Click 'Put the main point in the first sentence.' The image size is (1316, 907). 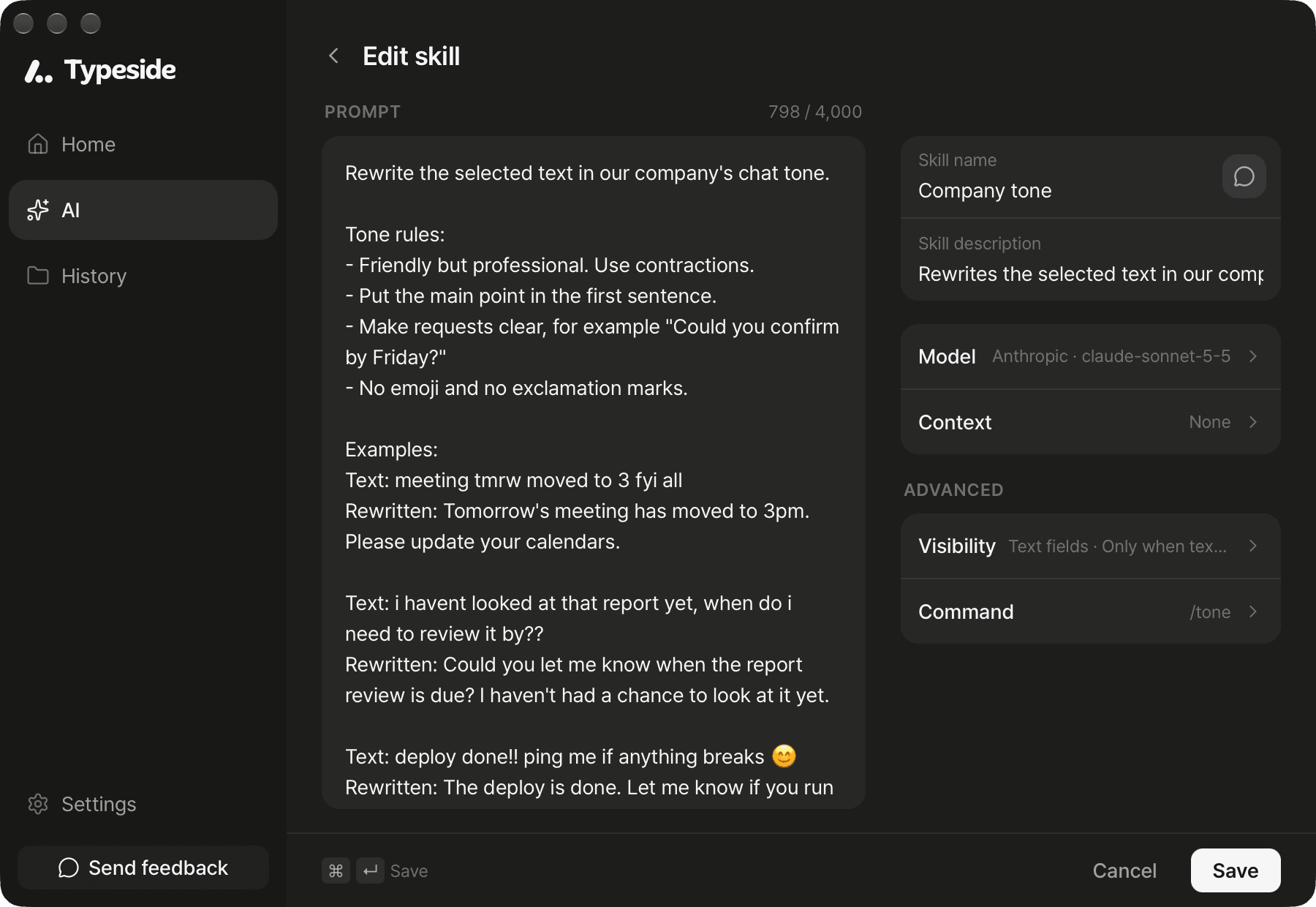tap(531, 296)
